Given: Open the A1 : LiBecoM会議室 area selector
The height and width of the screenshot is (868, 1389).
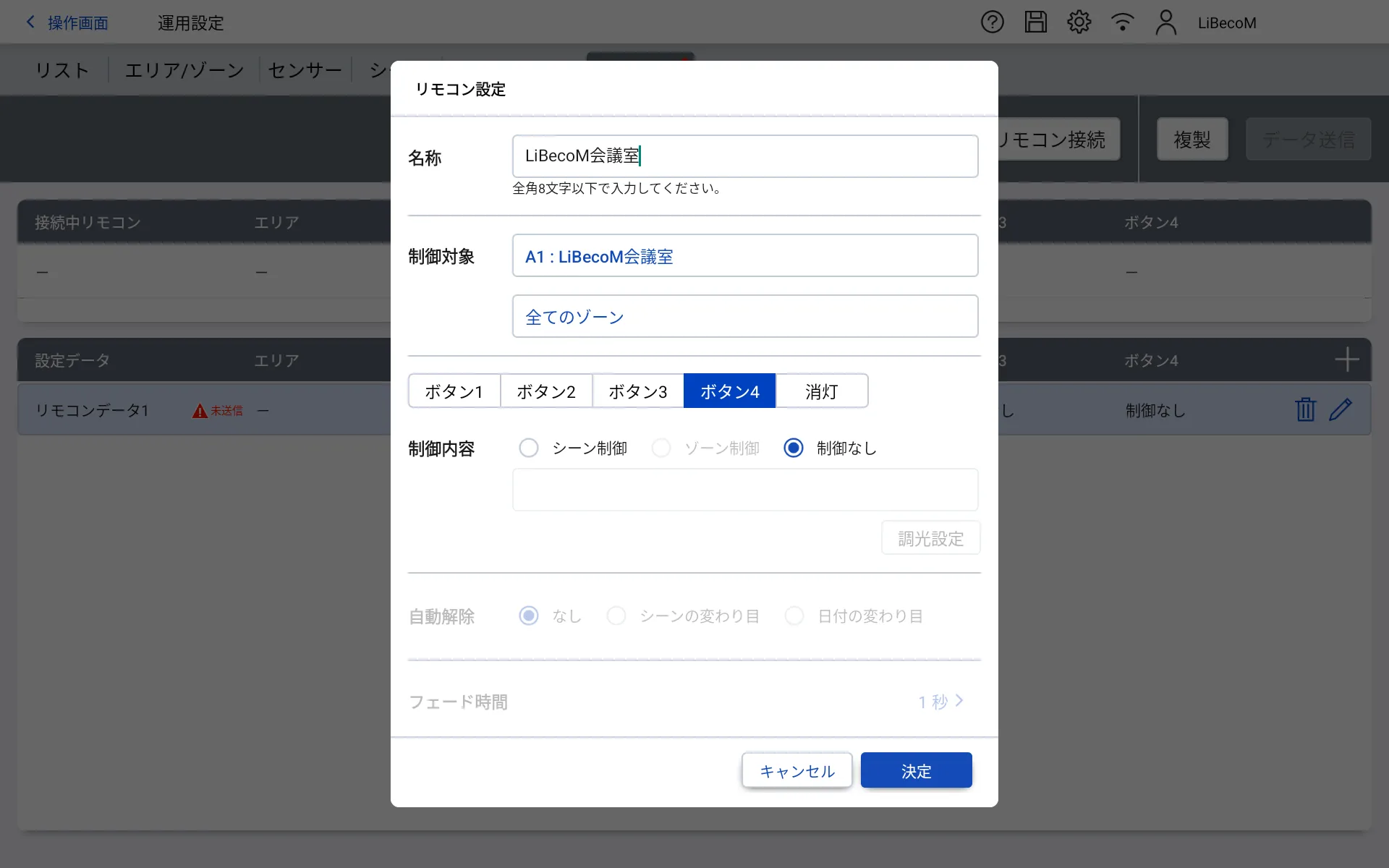Looking at the screenshot, I should pos(744,256).
